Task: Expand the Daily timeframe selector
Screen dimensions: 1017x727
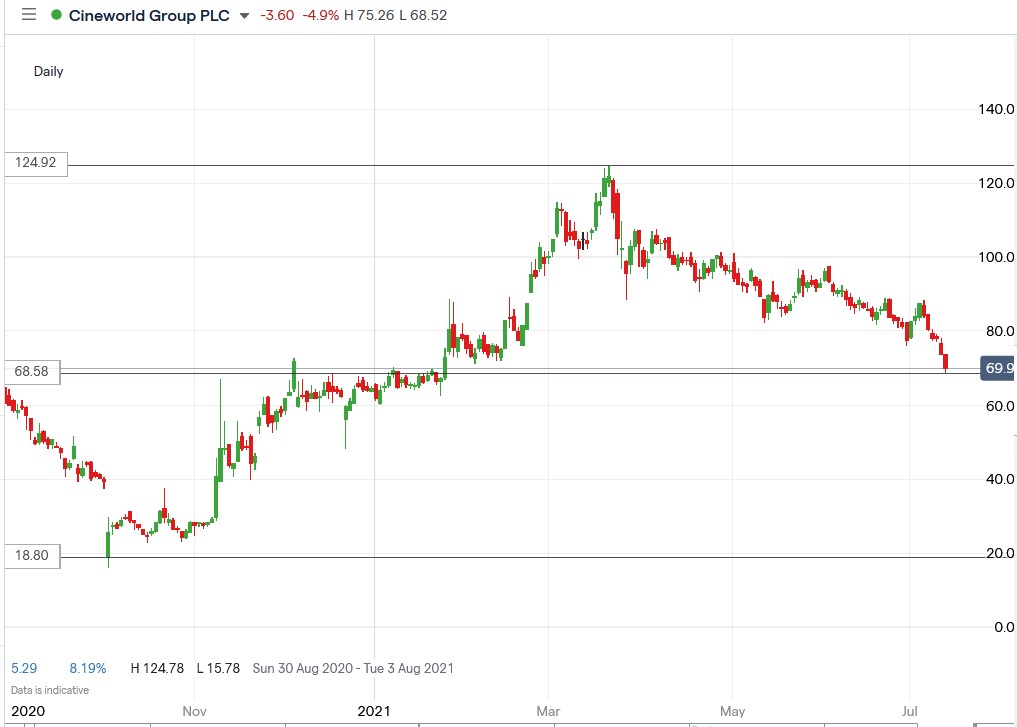Action: 48,72
